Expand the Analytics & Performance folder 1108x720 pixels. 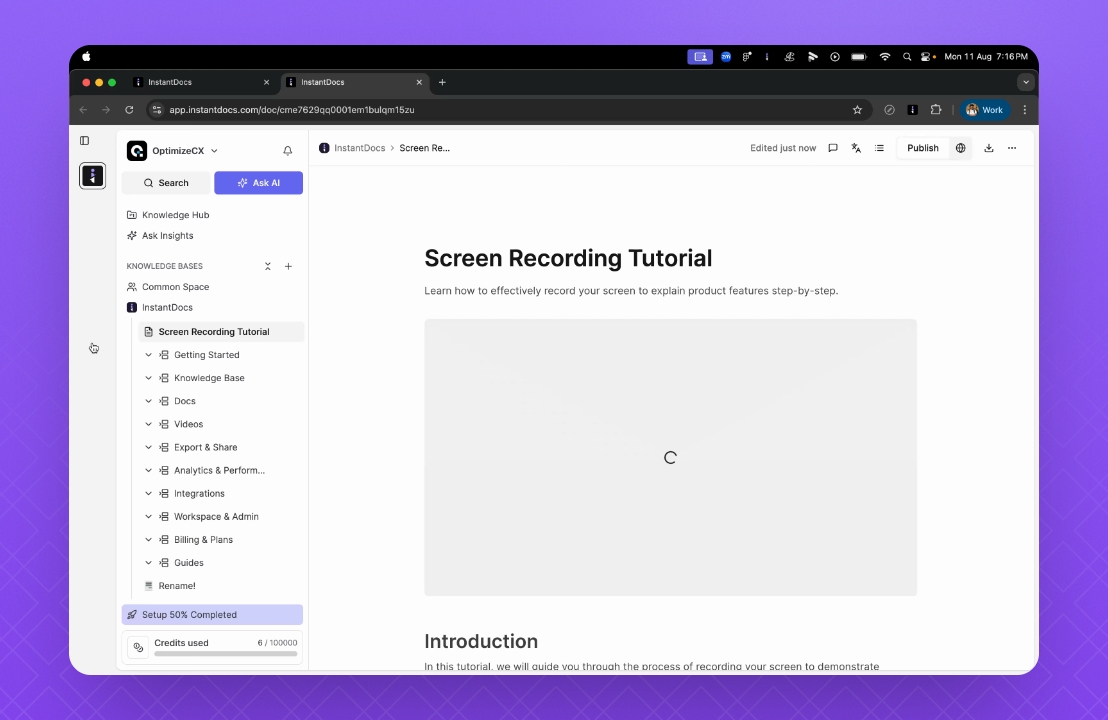tap(149, 470)
